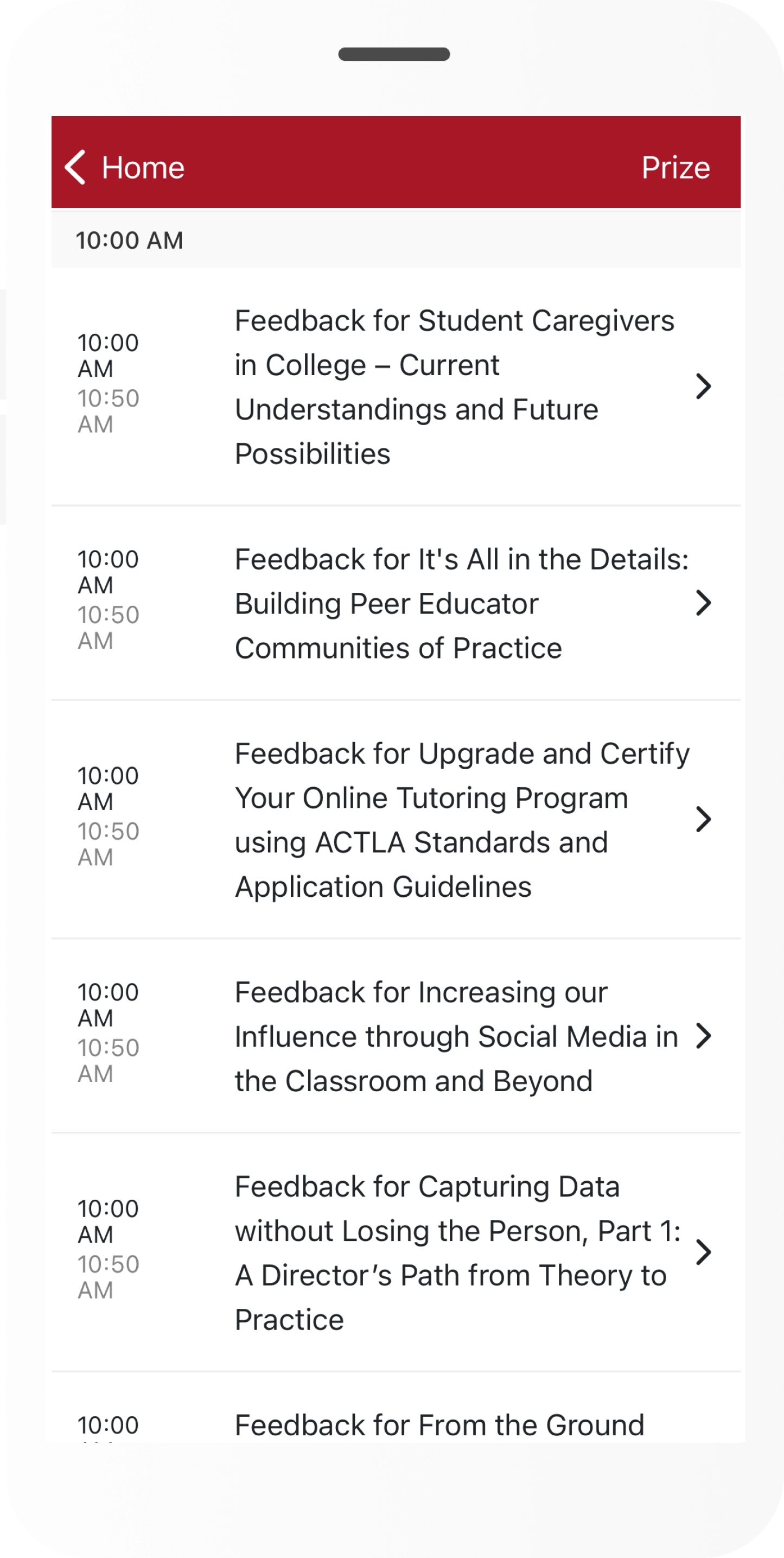This screenshot has width=784, height=1558.
Task: Open the Prize link in header
Action: coord(675,168)
